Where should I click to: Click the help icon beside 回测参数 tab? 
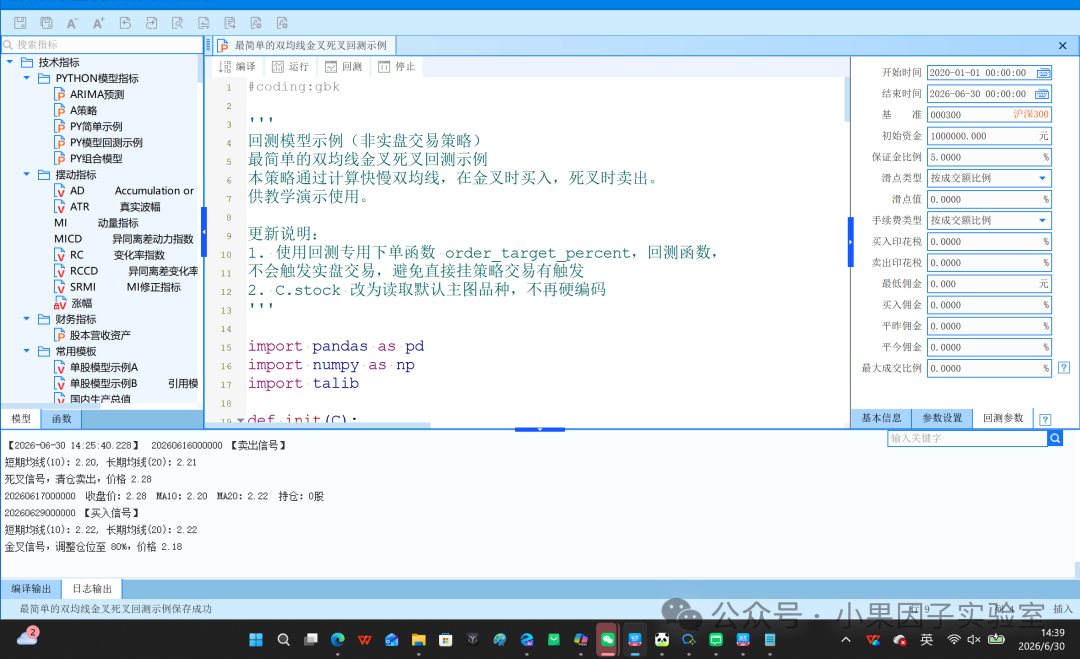1045,419
